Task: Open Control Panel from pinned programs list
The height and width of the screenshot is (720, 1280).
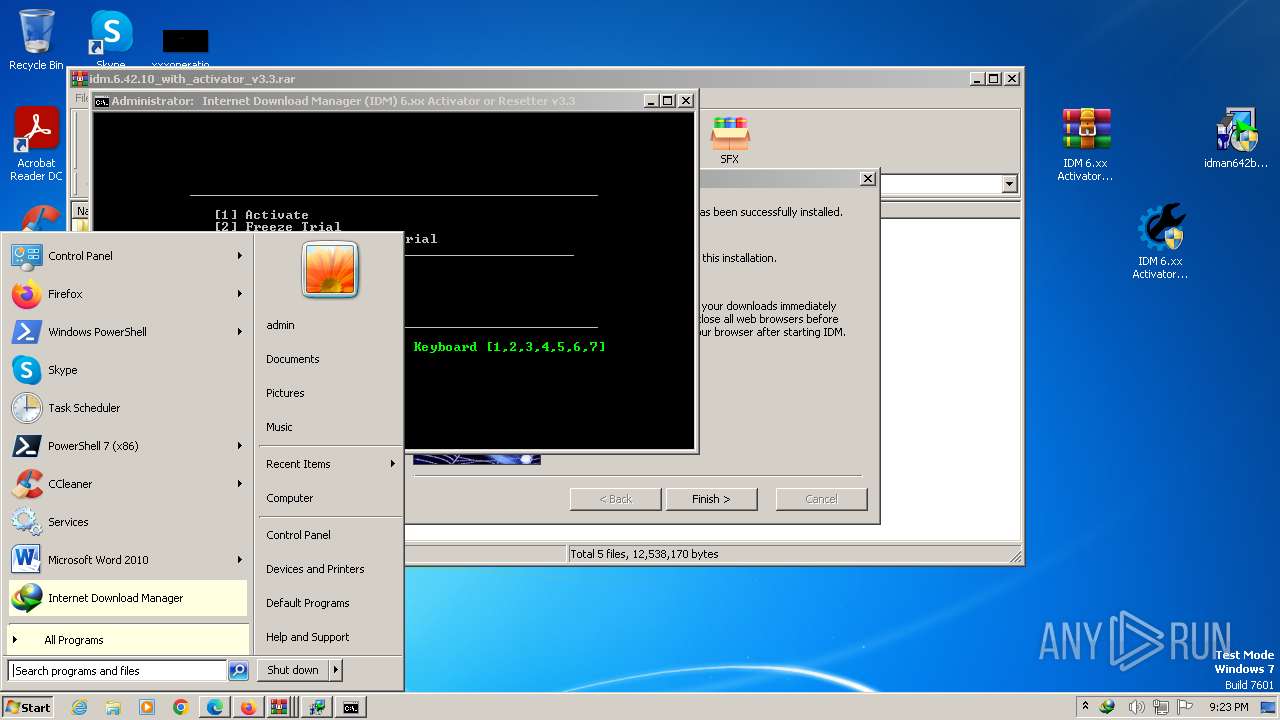Action: pyautogui.click(x=127, y=256)
